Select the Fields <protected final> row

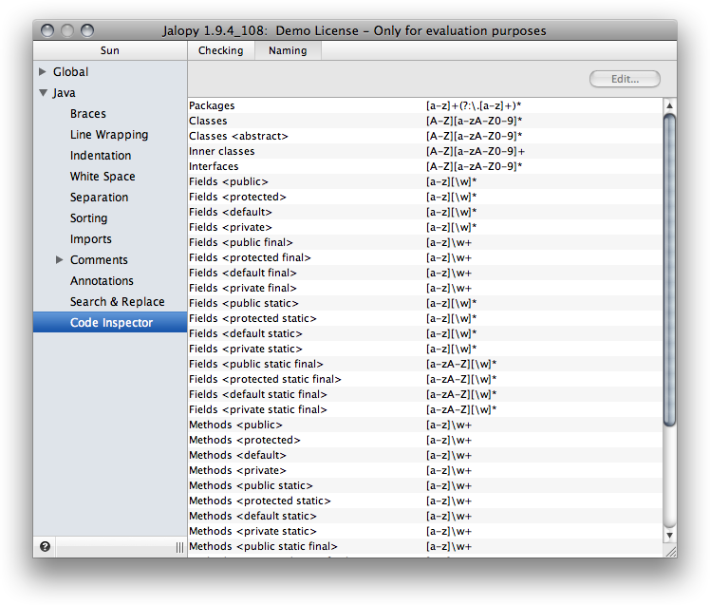[x=425, y=258]
